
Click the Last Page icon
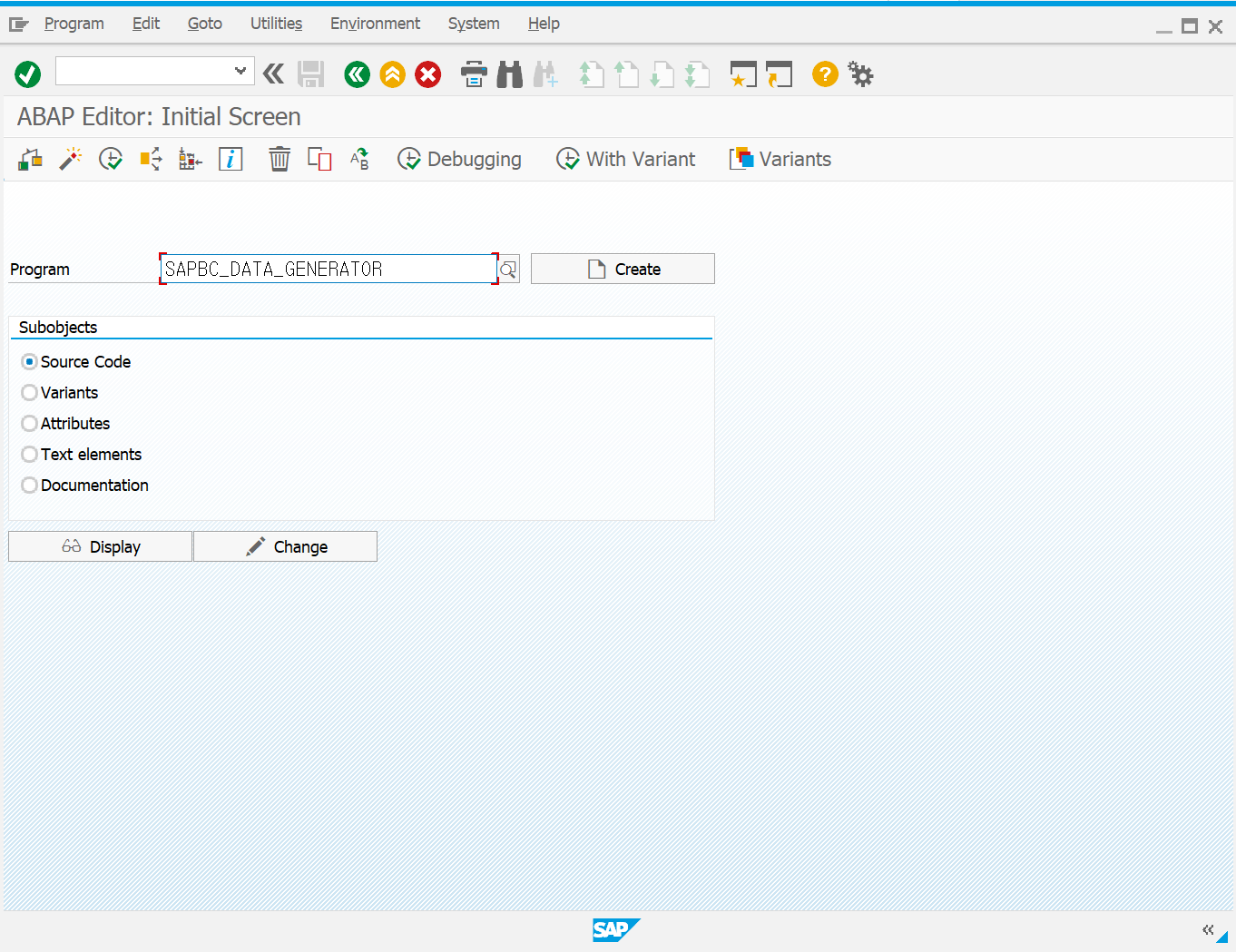coord(697,74)
